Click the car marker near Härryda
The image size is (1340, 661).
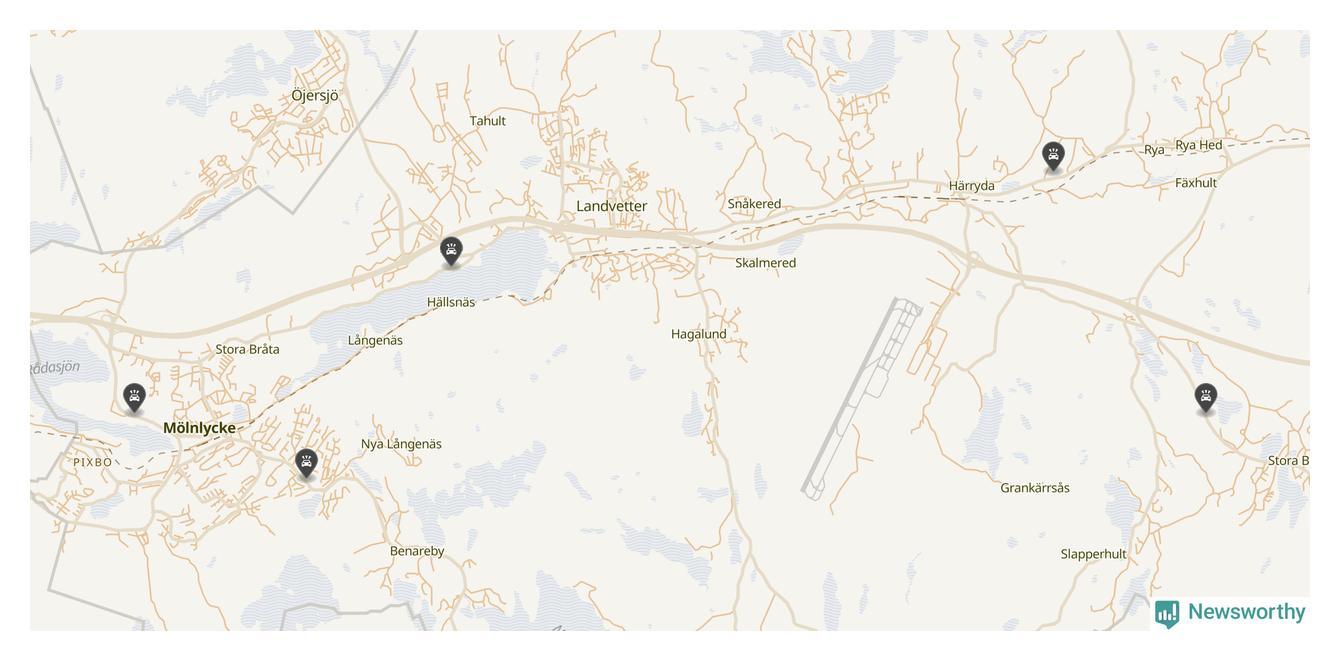(1053, 157)
